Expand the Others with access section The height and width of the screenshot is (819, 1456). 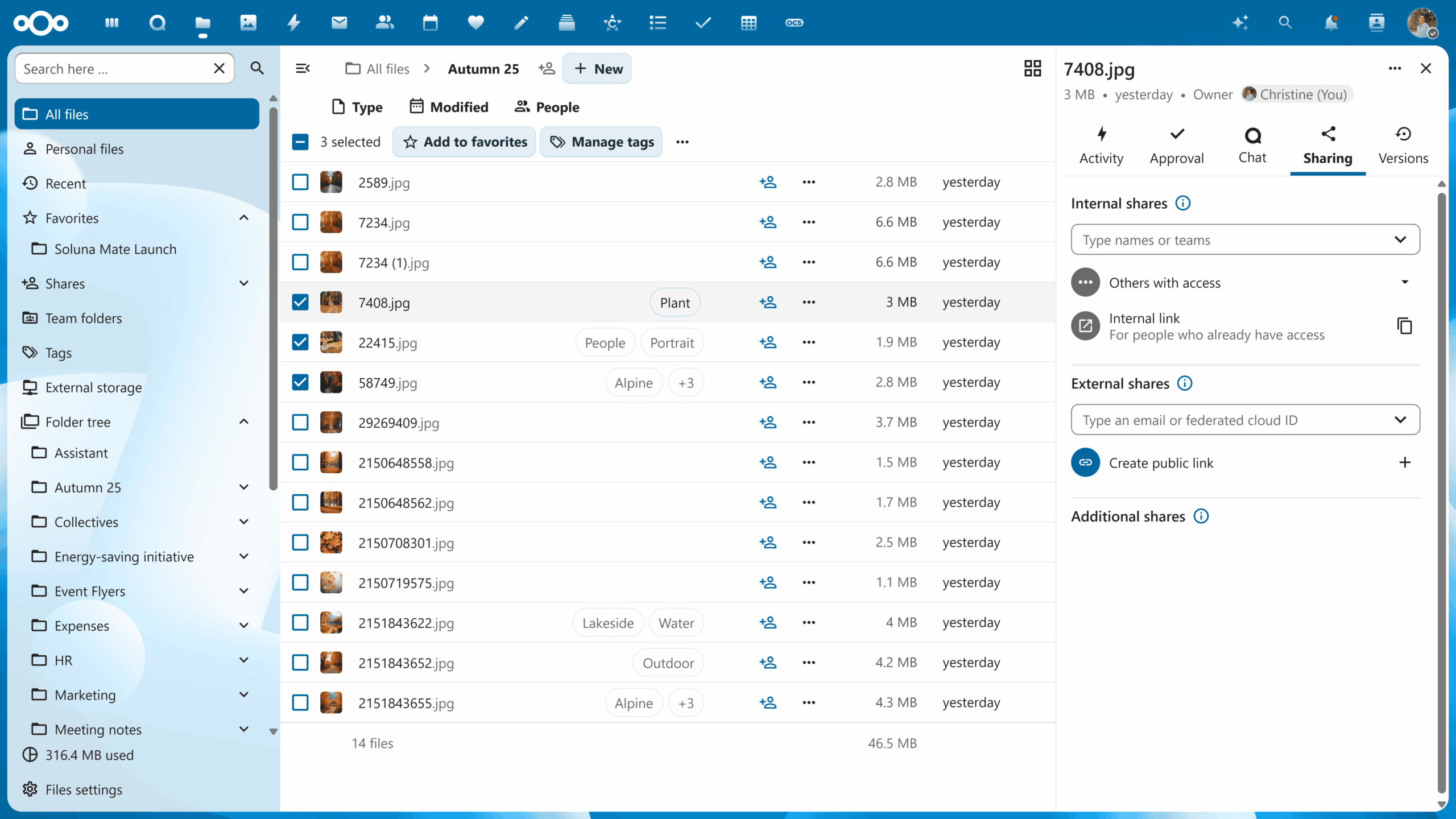point(1404,282)
